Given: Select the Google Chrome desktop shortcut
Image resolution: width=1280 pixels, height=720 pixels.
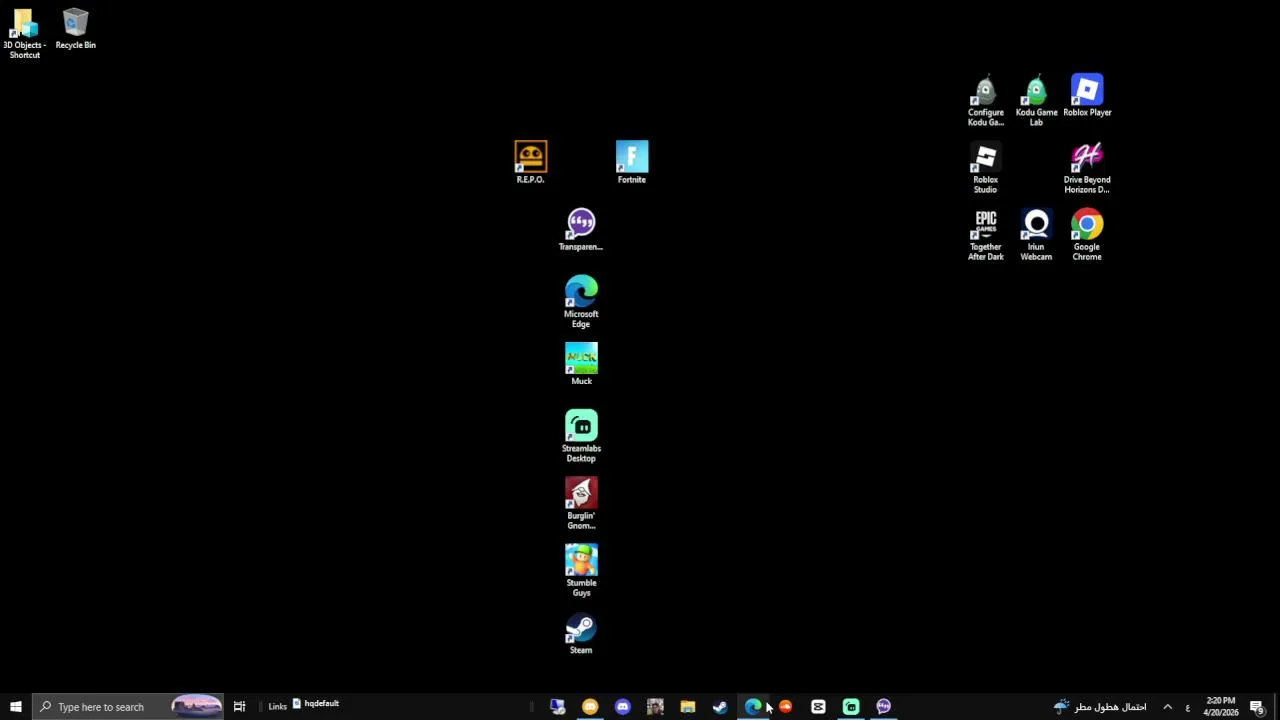Looking at the screenshot, I should pyautogui.click(x=1087, y=234).
